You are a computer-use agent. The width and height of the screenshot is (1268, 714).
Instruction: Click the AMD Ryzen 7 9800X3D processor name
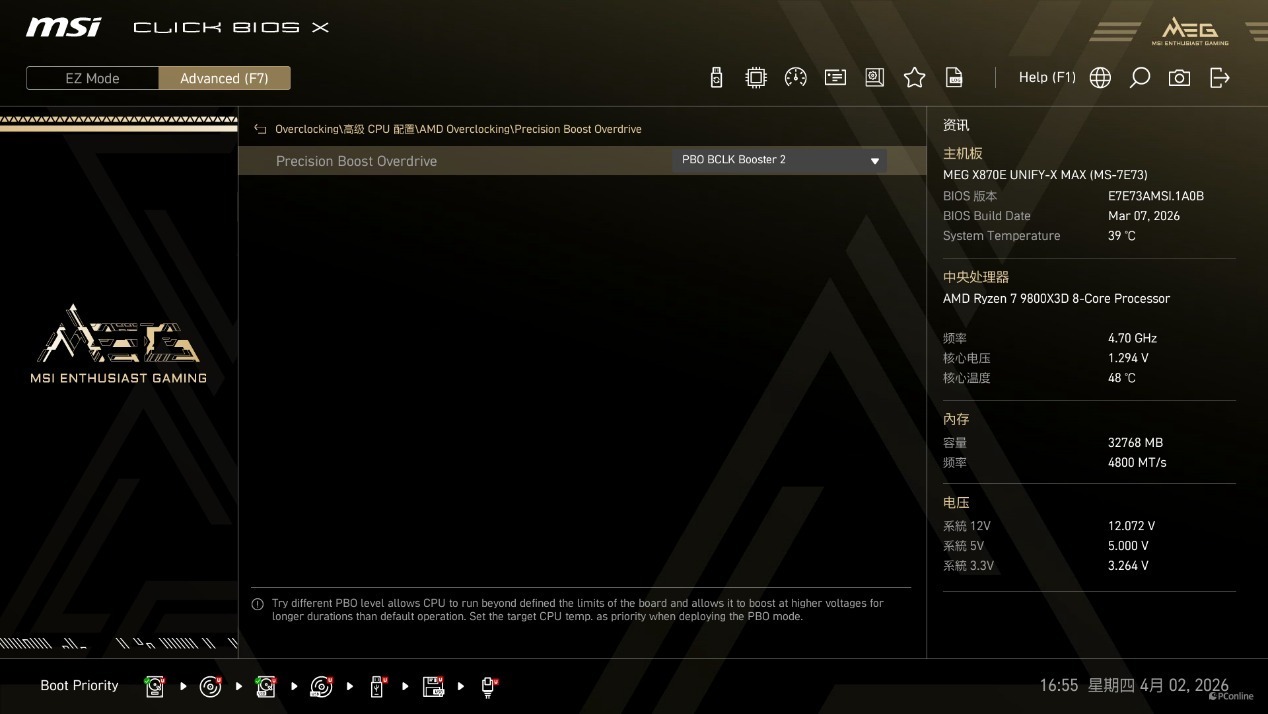tap(1056, 299)
